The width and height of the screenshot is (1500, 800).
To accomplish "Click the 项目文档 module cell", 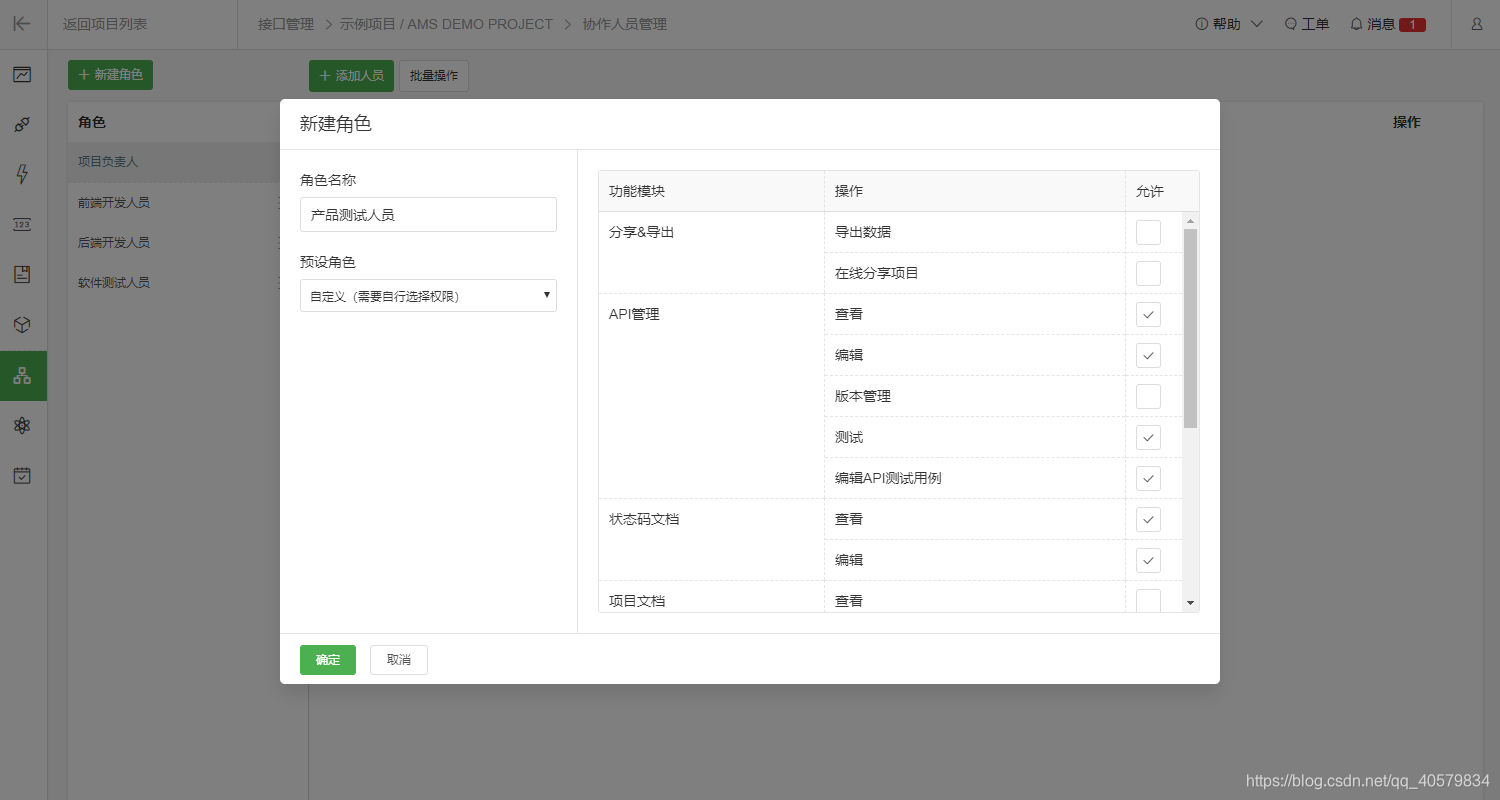I will click(711, 597).
